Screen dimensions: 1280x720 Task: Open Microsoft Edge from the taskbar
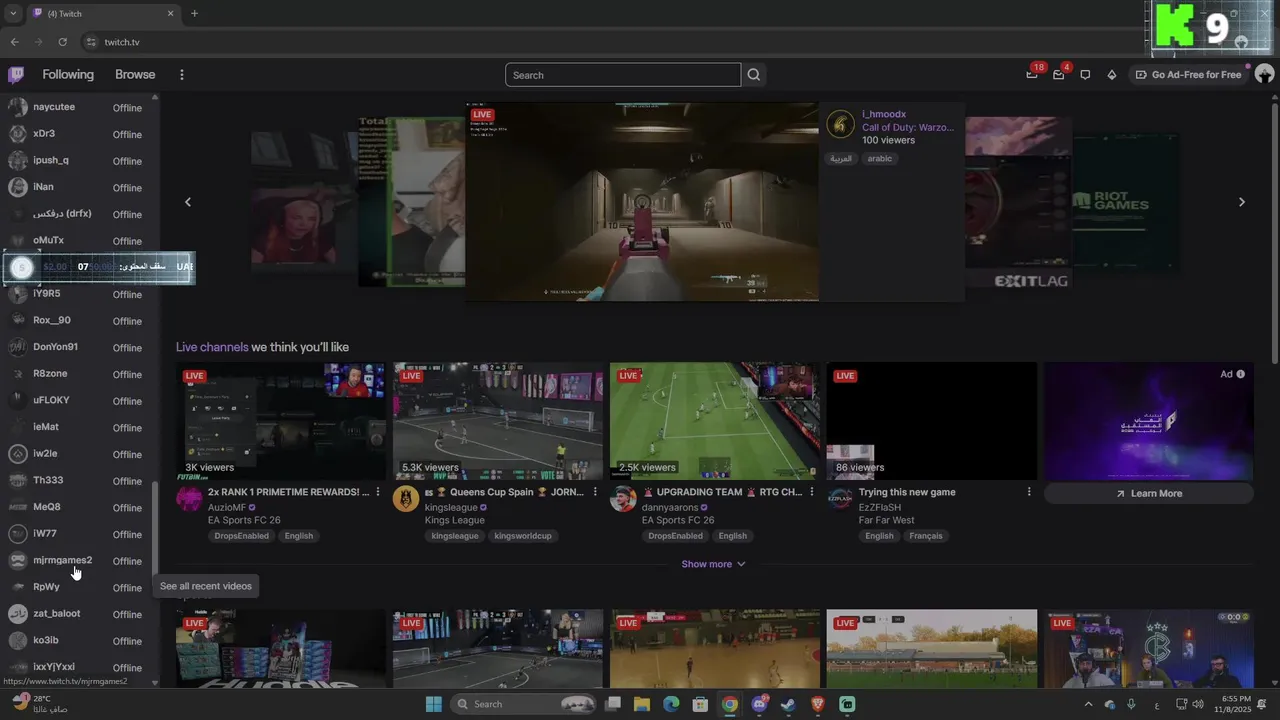(x=671, y=704)
